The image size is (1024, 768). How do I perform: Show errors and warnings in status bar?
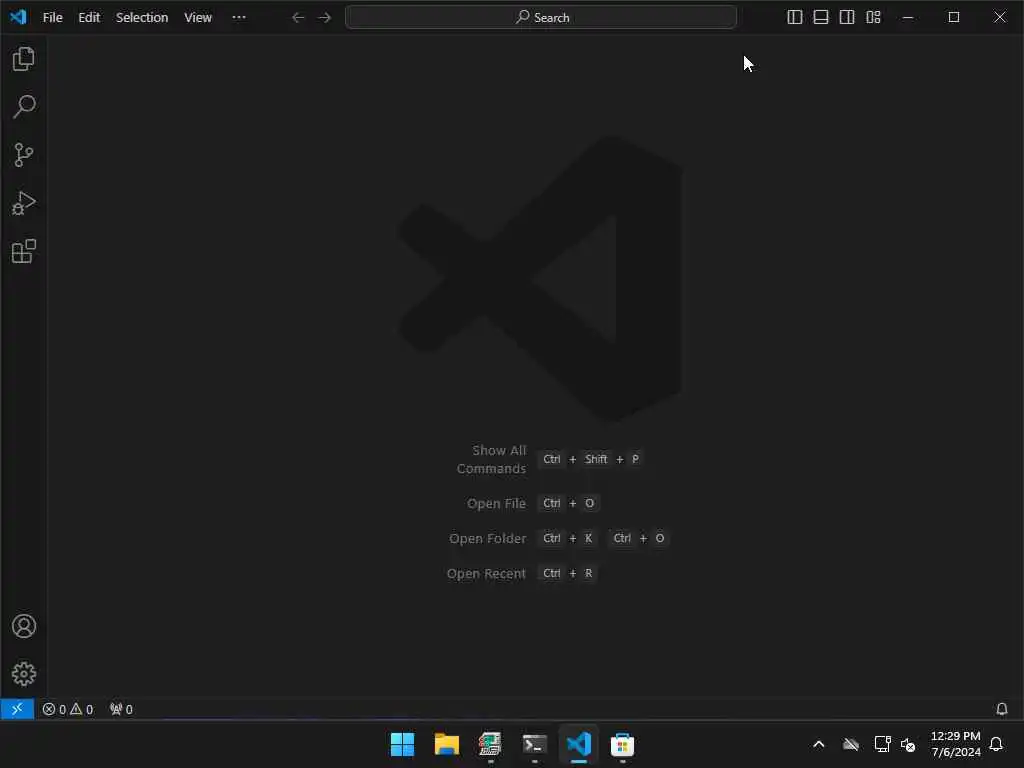coord(68,709)
